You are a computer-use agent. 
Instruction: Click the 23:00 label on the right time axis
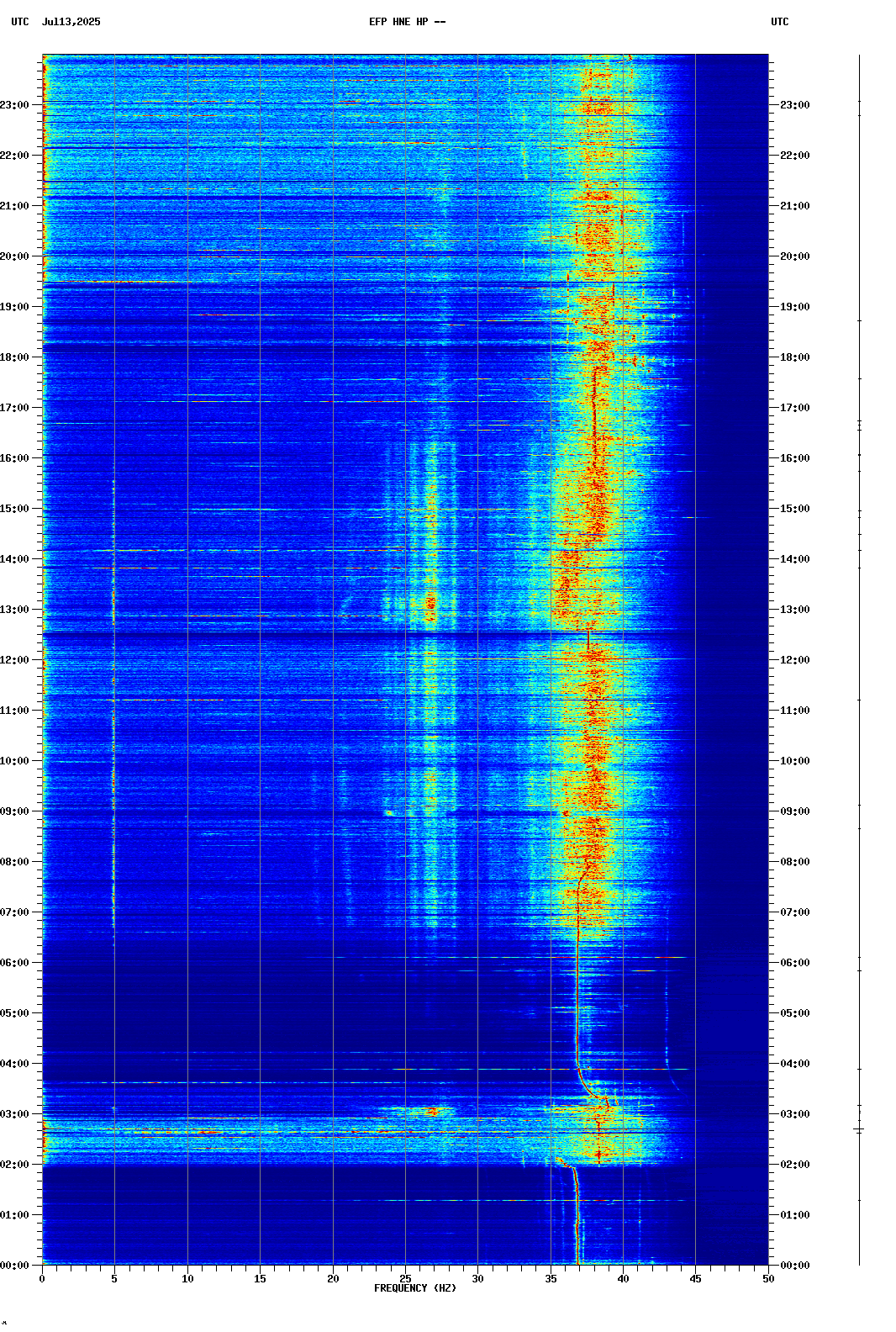pos(795,105)
